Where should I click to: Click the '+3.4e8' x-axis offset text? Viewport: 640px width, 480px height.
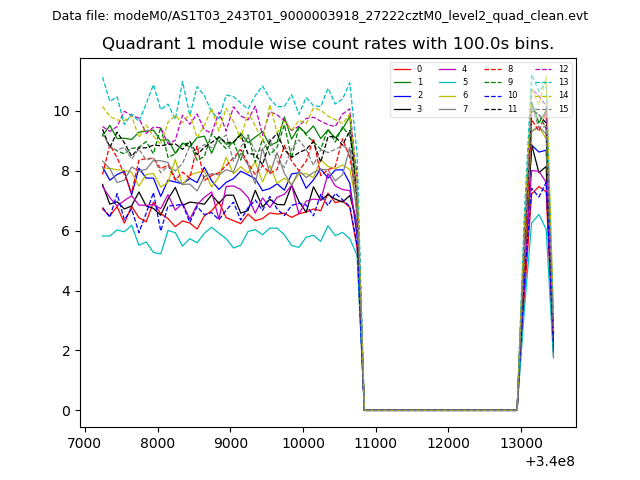(550, 461)
